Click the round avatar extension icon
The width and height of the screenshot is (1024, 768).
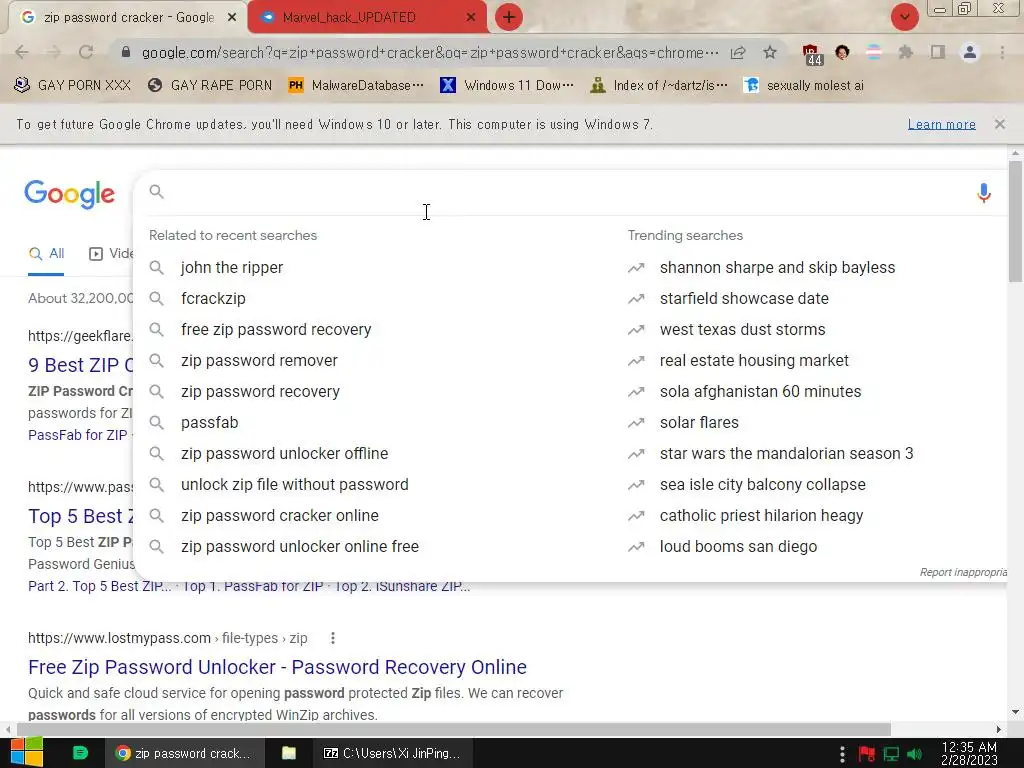(842, 52)
